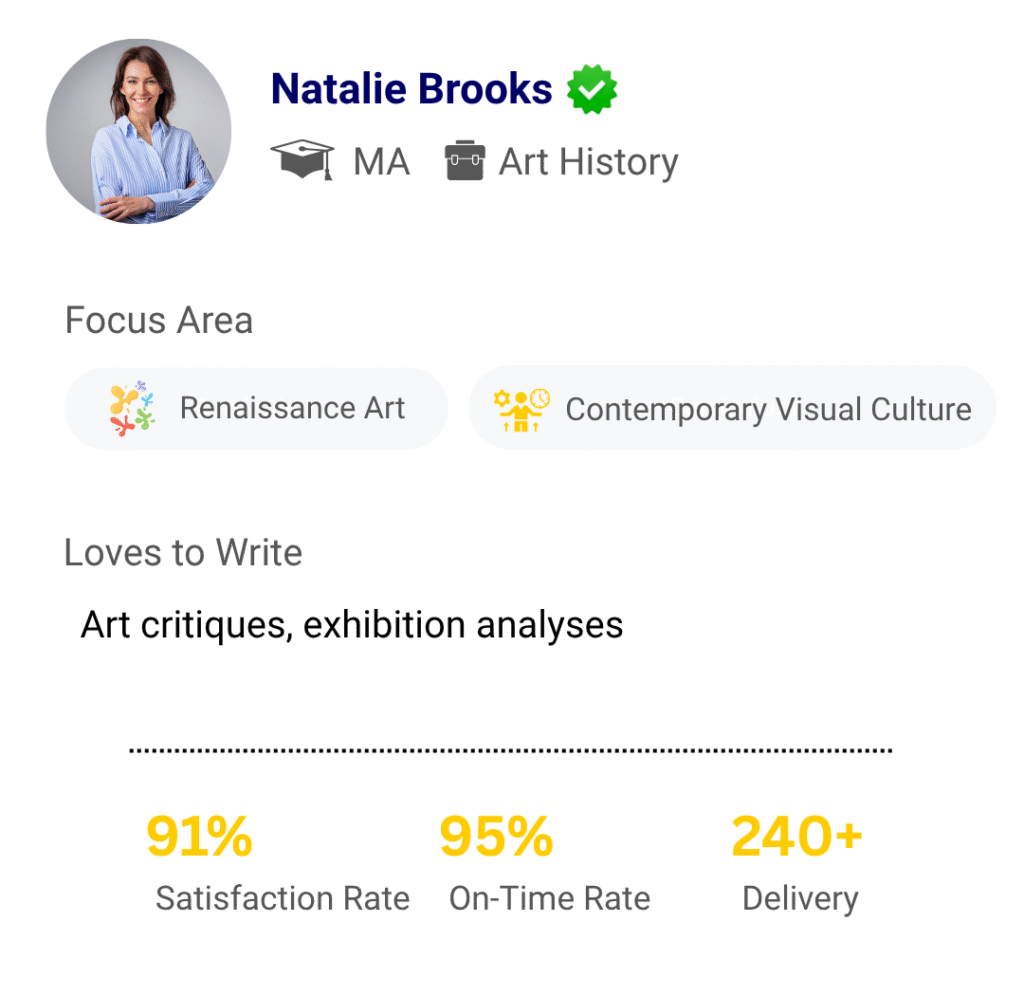
Task: Click Art critiques, exhibition analyses text
Action: point(352,625)
